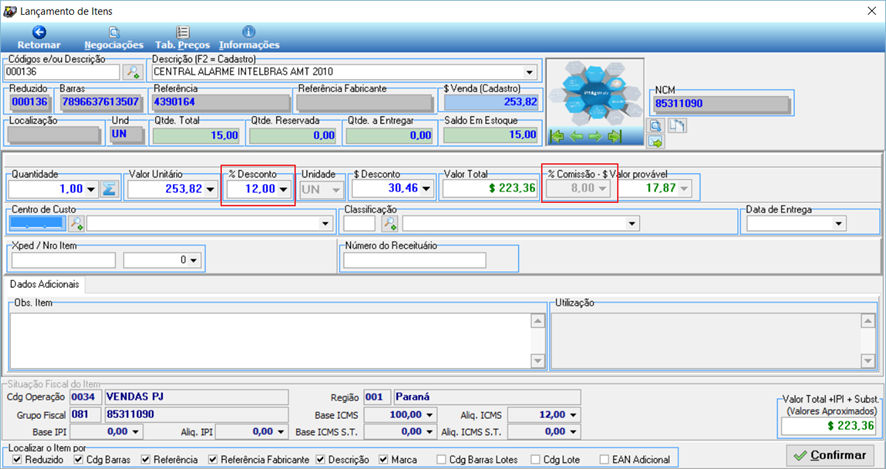Expand the Centro de Custo dropdown
This screenshot has height=469, width=886.
point(325,224)
